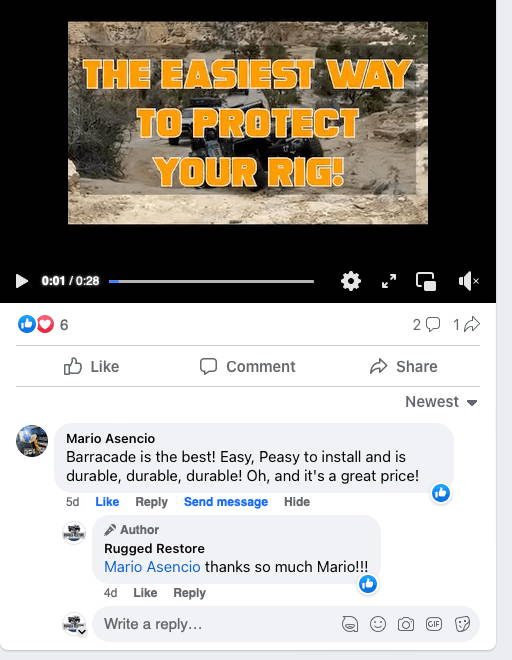Screen dimensions: 512x660
Task: View the 1 share count
Action: (466, 324)
